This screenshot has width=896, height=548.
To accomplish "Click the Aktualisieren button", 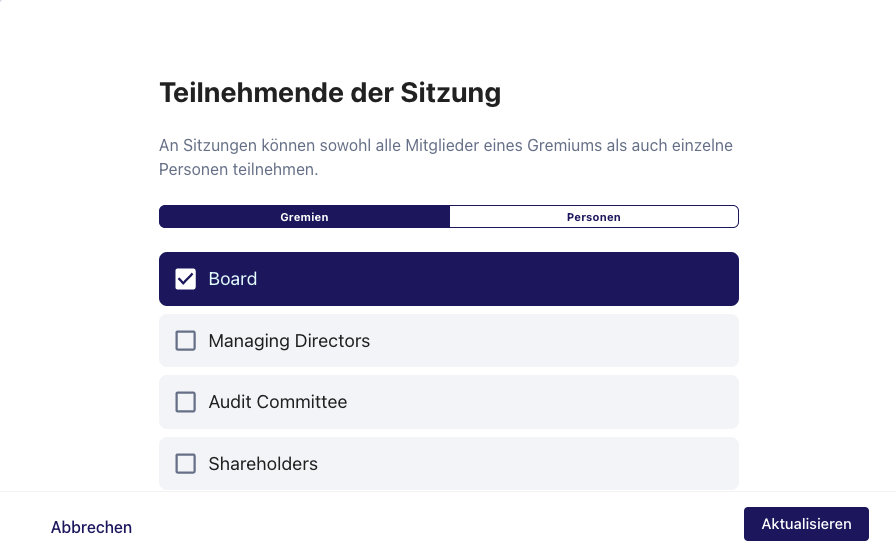I will [806, 524].
